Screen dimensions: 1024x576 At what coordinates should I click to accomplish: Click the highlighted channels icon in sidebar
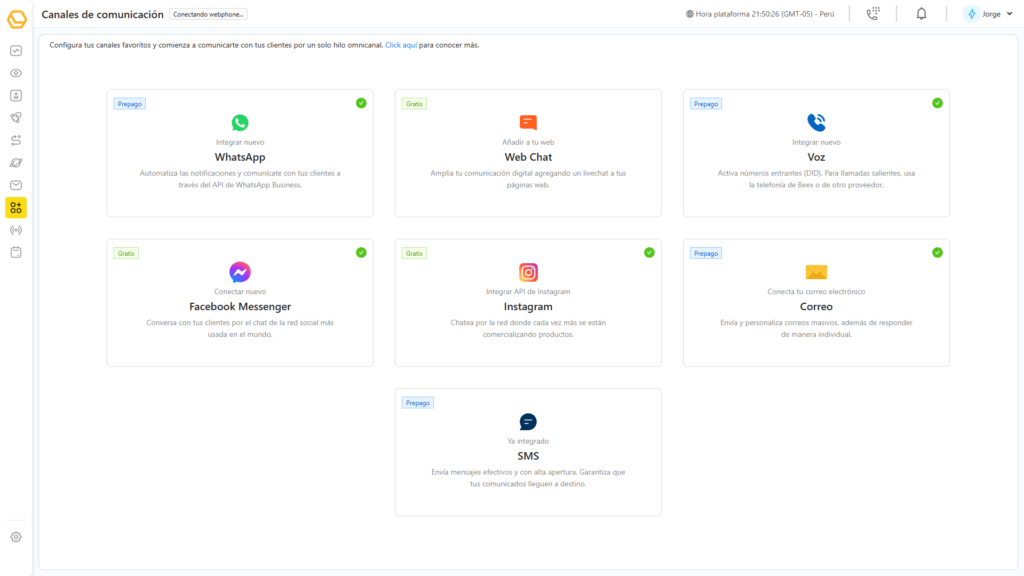pyautogui.click(x=16, y=207)
